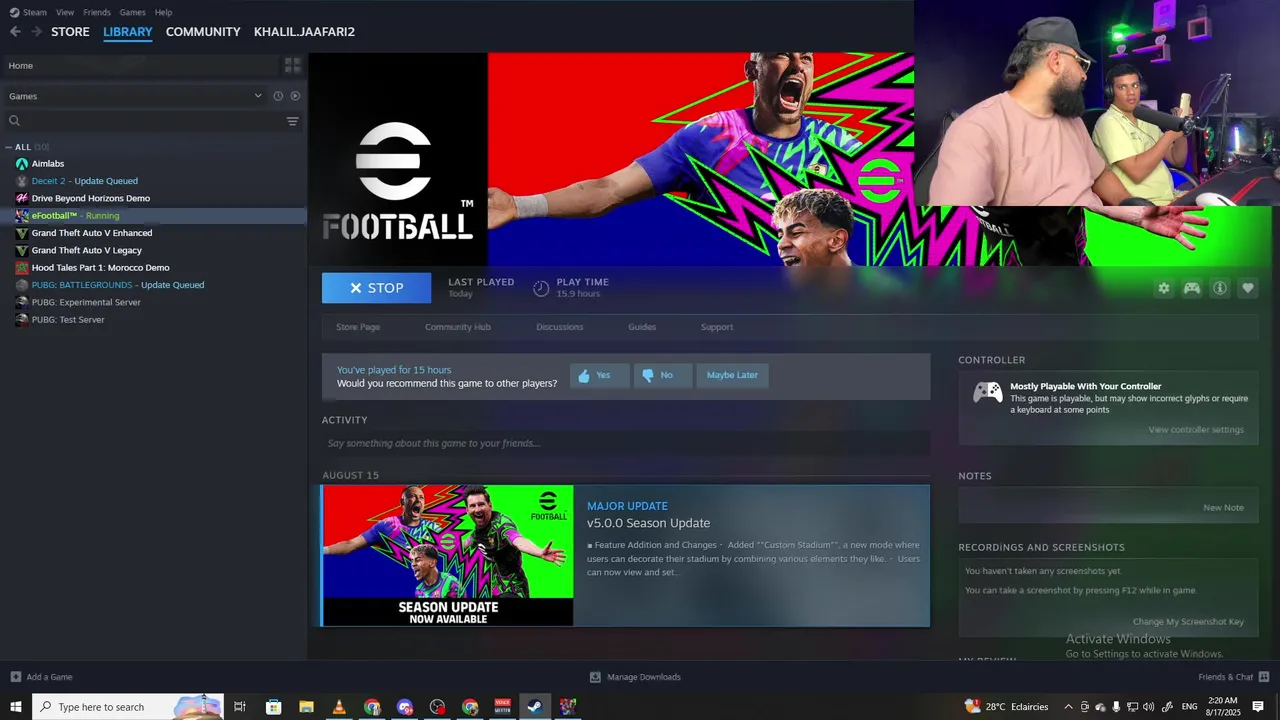Focus the activity comment field
The height and width of the screenshot is (720, 1280).
[626, 443]
